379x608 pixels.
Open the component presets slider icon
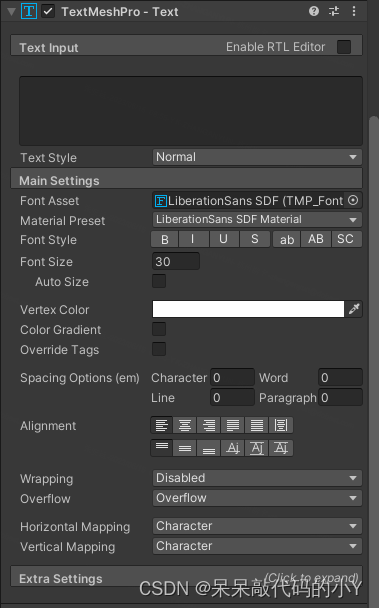coord(334,11)
